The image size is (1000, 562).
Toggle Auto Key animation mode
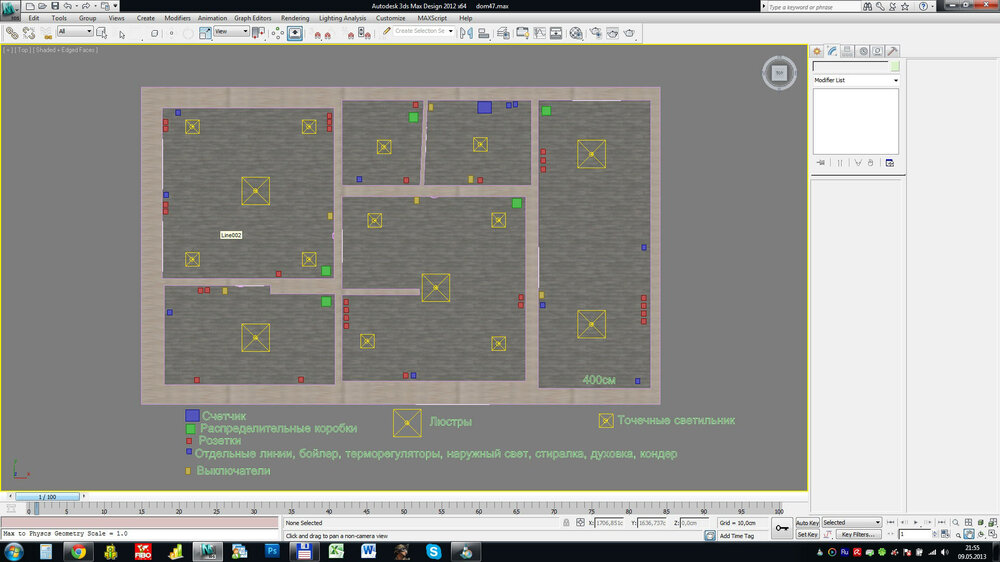click(x=807, y=523)
